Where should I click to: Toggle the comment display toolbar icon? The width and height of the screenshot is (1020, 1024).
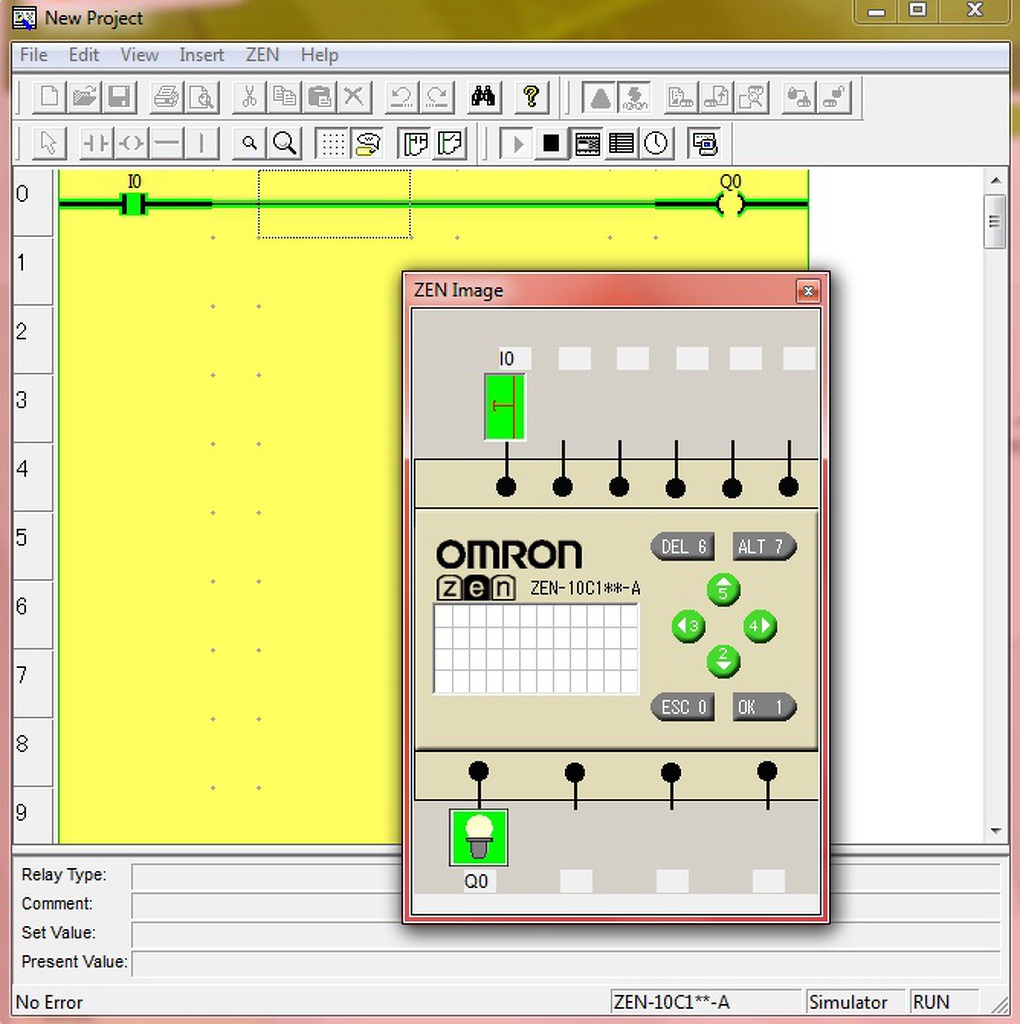click(367, 143)
